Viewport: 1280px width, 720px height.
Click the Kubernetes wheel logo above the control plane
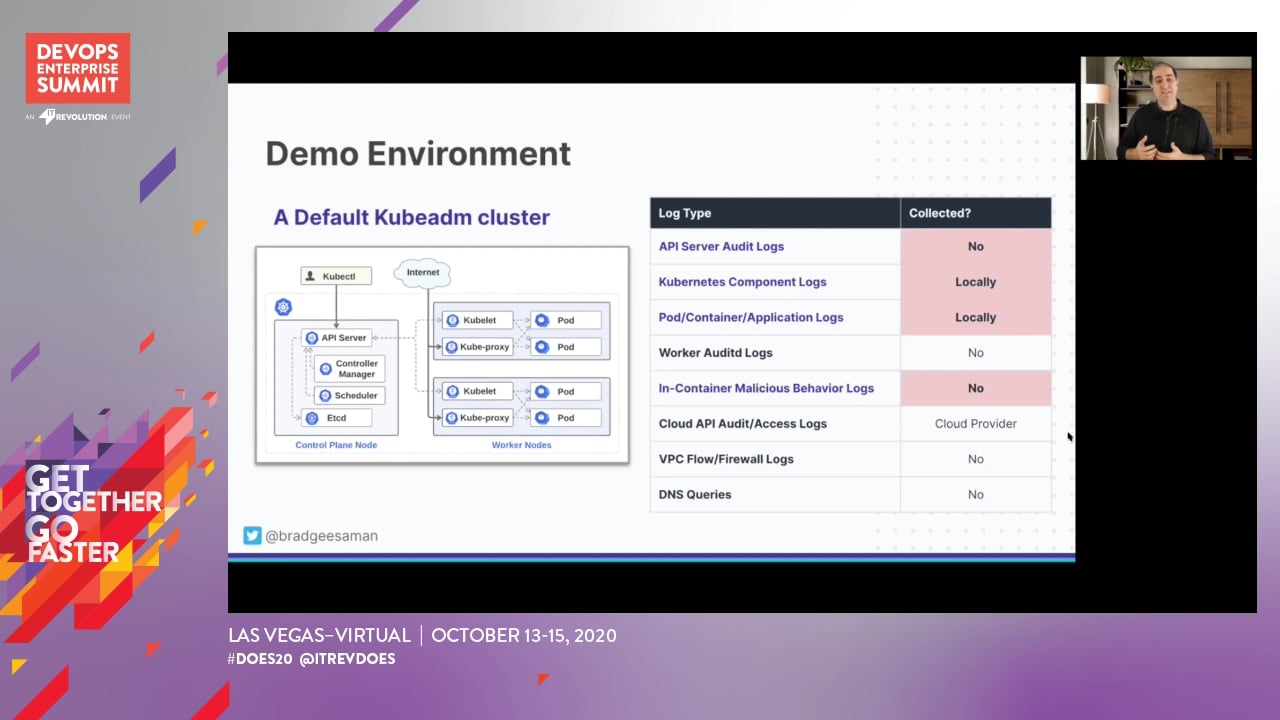coord(283,307)
